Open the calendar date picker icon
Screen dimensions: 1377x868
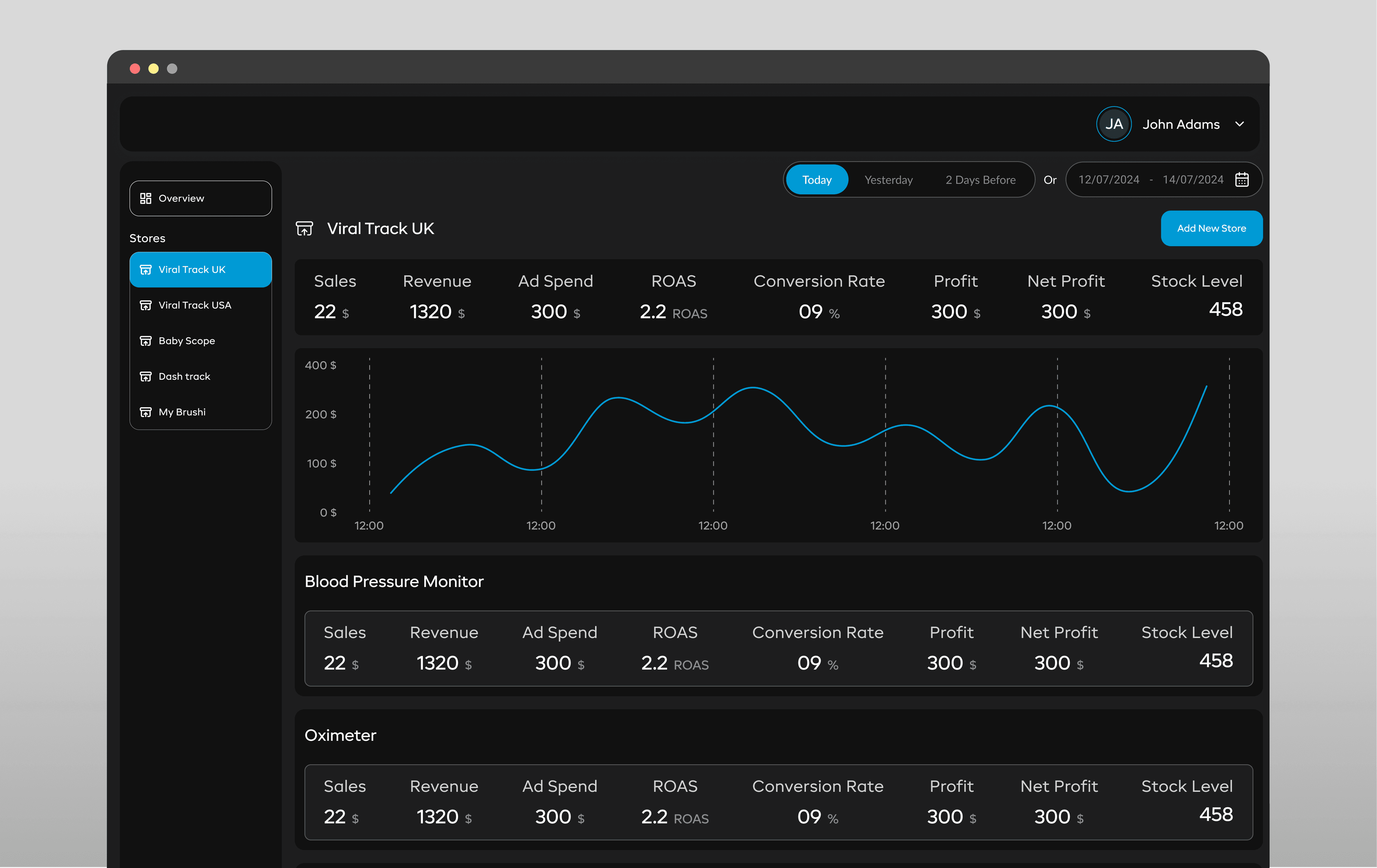click(1241, 180)
